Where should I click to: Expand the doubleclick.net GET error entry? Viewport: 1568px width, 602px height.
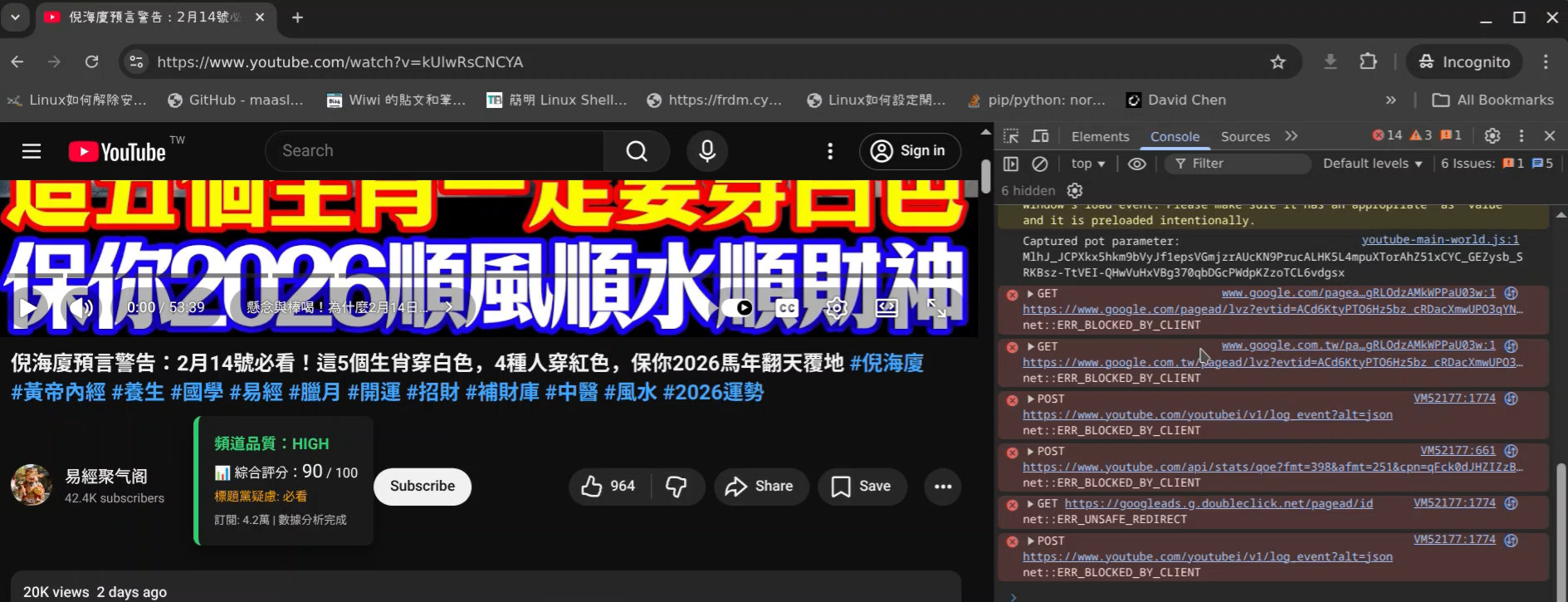pos(1031,504)
